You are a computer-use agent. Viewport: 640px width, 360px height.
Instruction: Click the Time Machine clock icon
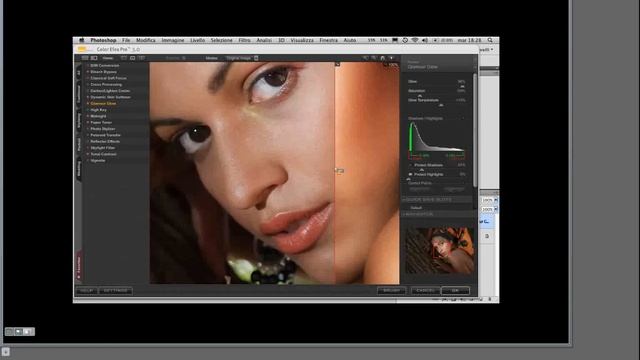click(x=405, y=40)
